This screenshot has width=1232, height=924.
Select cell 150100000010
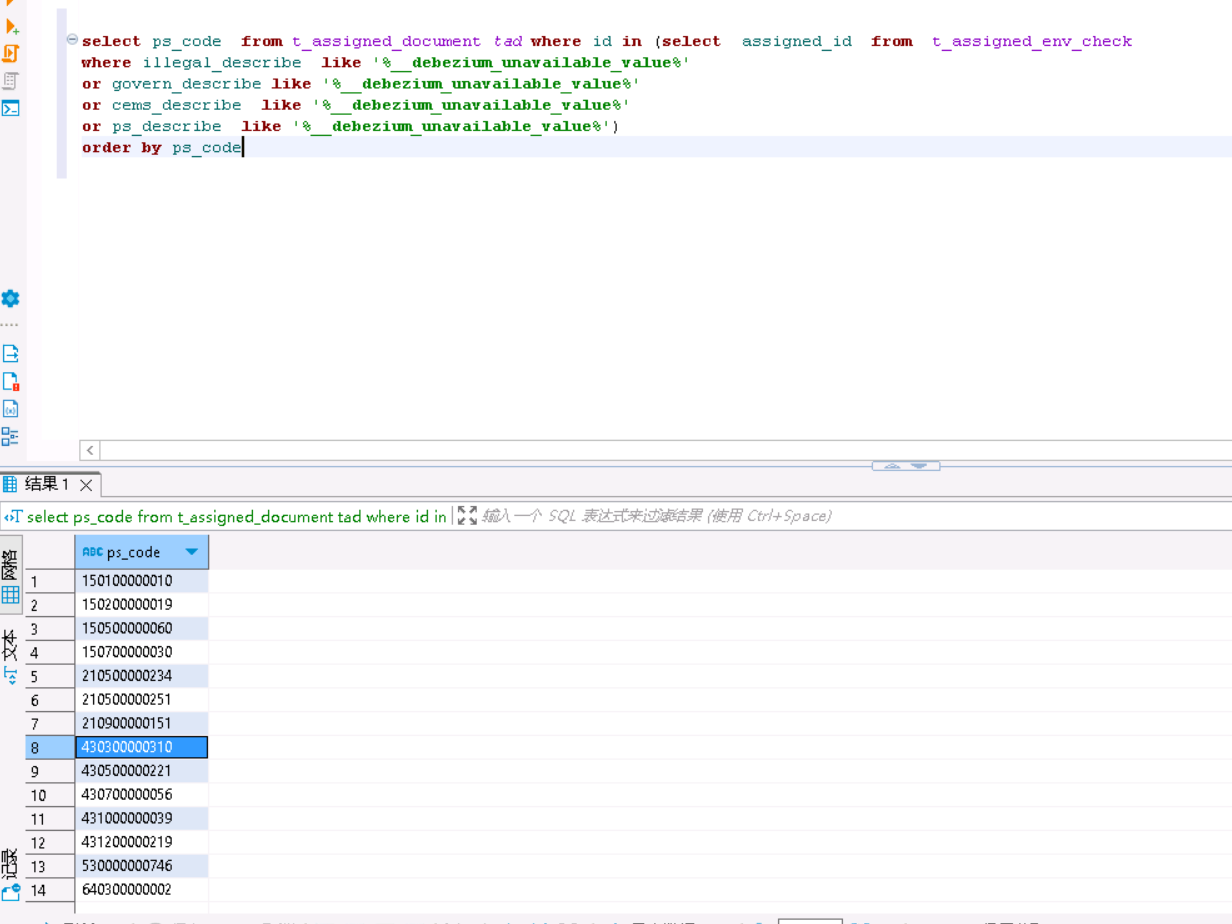(x=142, y=581)
